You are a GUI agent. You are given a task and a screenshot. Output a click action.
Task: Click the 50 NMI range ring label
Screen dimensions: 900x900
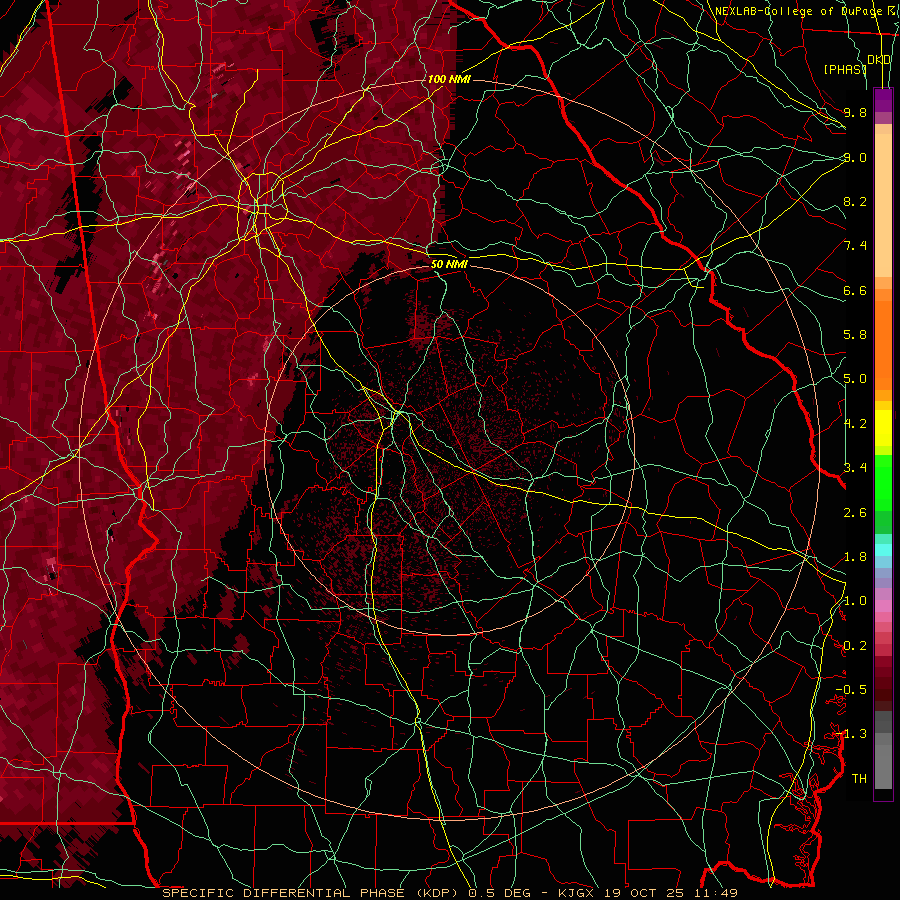coord(449,264)
